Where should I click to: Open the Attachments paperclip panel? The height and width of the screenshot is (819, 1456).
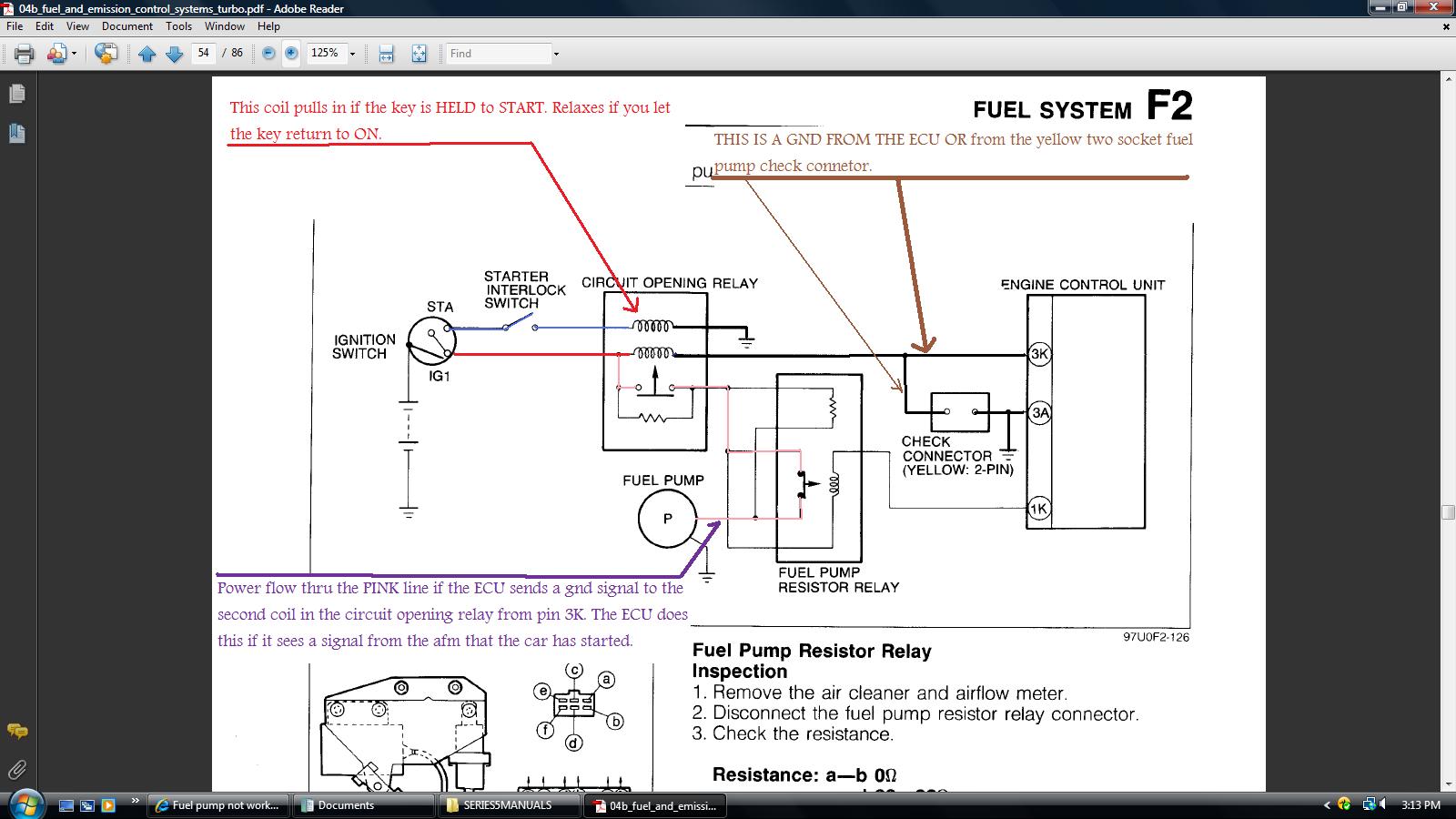tap(16, 770)
